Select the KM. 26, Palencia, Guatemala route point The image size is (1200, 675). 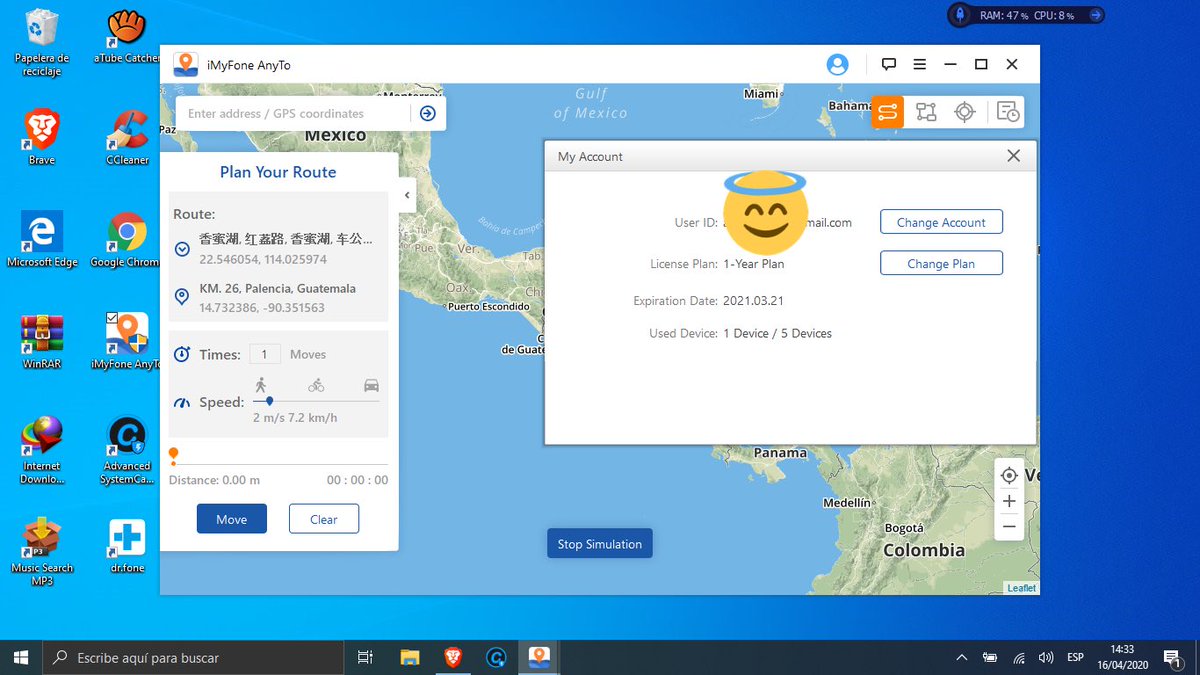point(278,297)
